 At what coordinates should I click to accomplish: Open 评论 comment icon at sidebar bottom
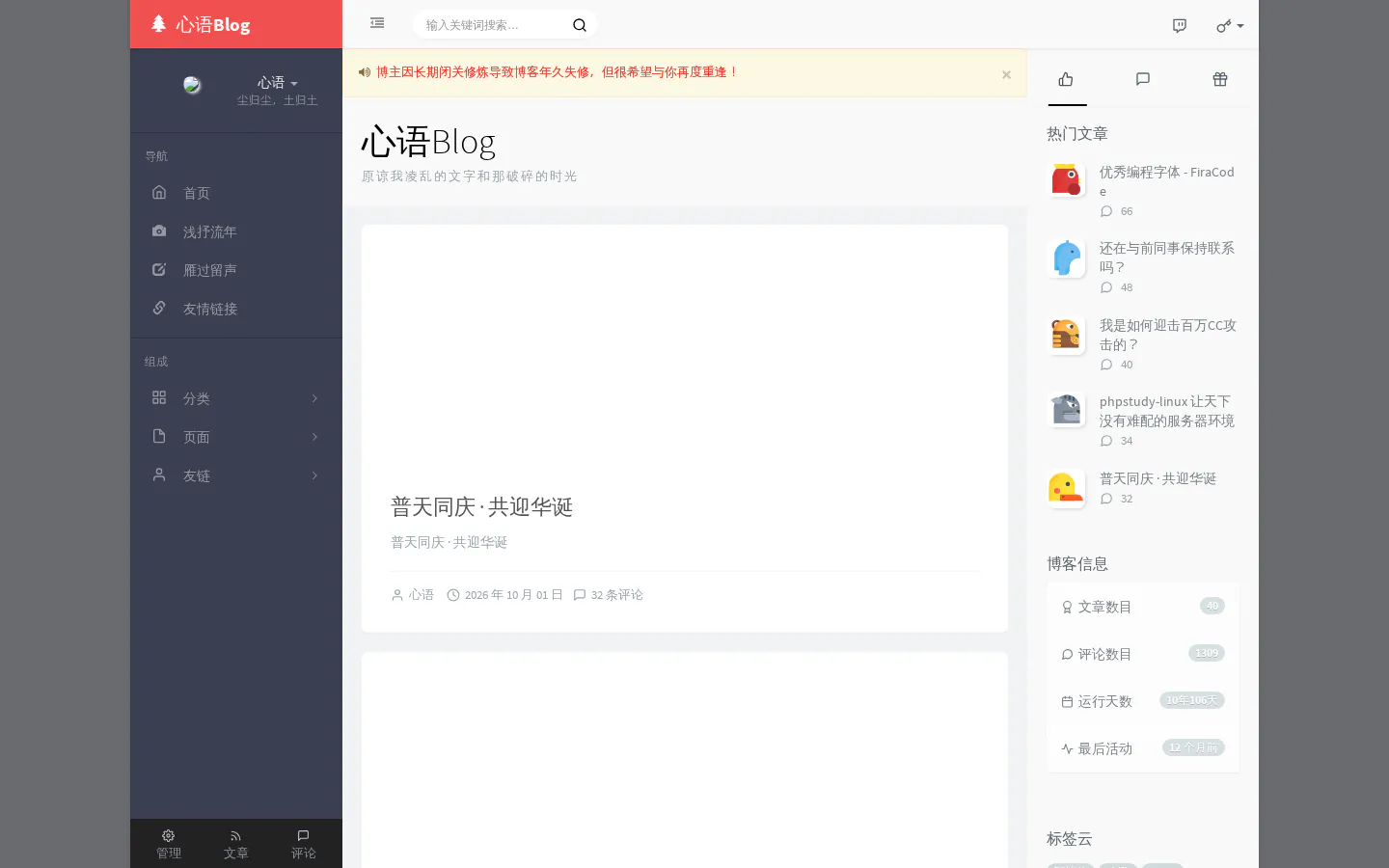[x=304, y=844]
